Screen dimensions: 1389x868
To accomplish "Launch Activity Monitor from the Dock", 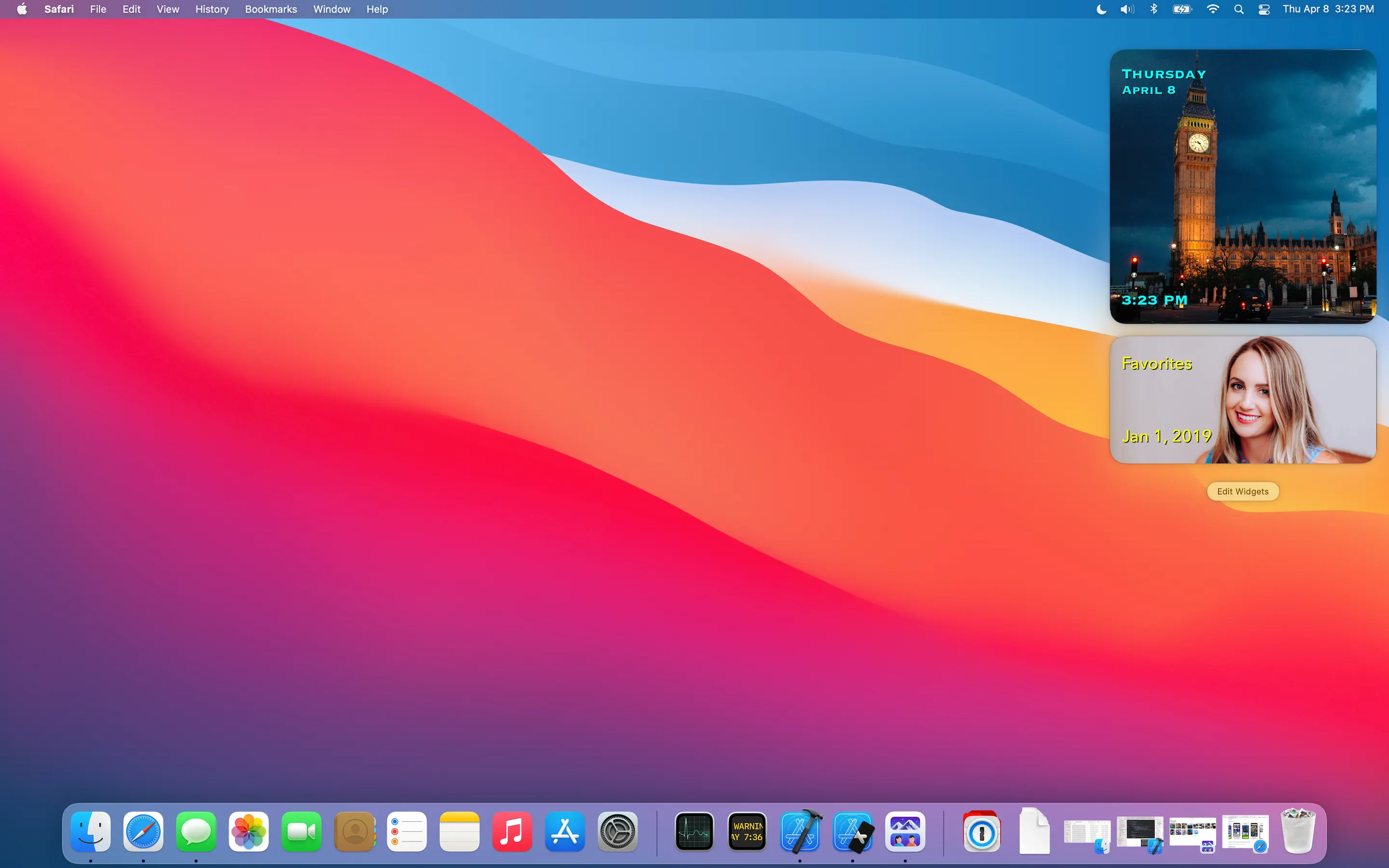I will point(694,831).
